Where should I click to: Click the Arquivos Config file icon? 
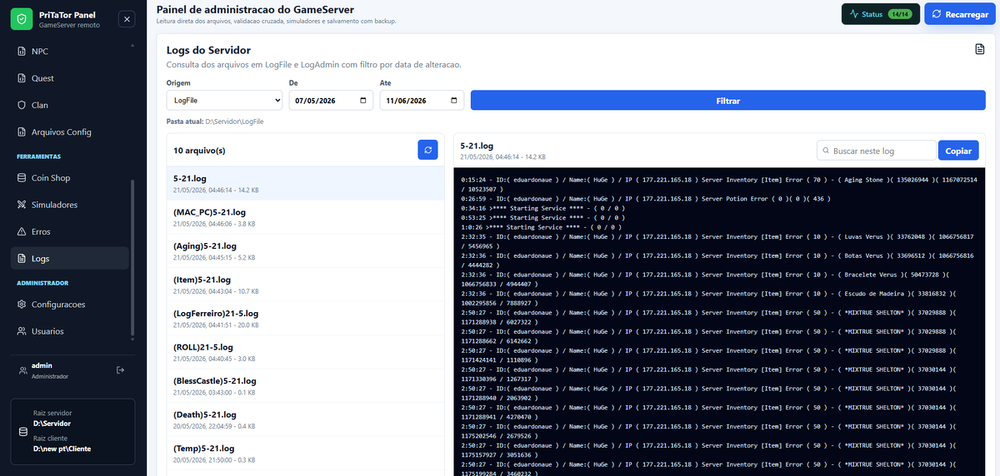click(x=21, y=132)
